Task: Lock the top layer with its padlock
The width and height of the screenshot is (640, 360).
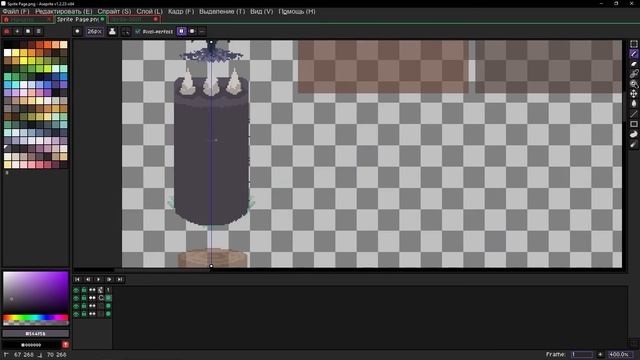Action: pos(84,298)
